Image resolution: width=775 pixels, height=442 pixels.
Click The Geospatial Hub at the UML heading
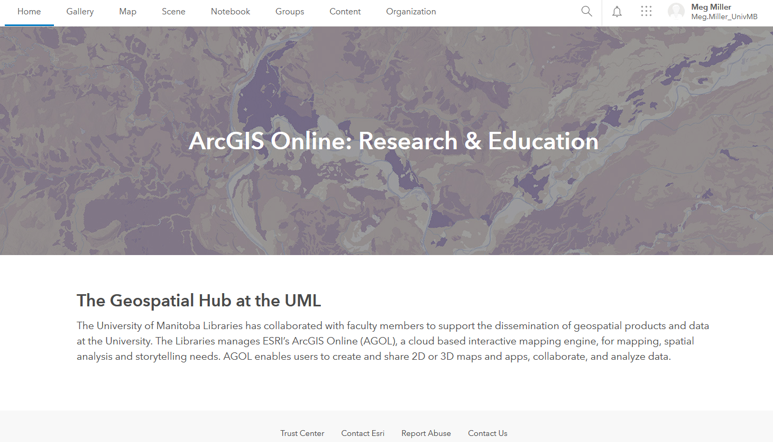[x=199, y=300]
